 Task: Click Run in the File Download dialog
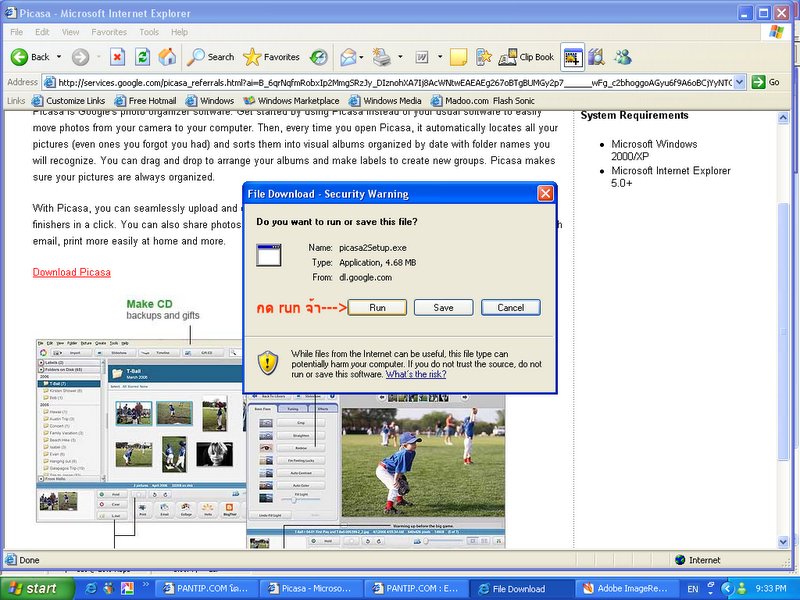pyautogui.click(x=377, y=308)
